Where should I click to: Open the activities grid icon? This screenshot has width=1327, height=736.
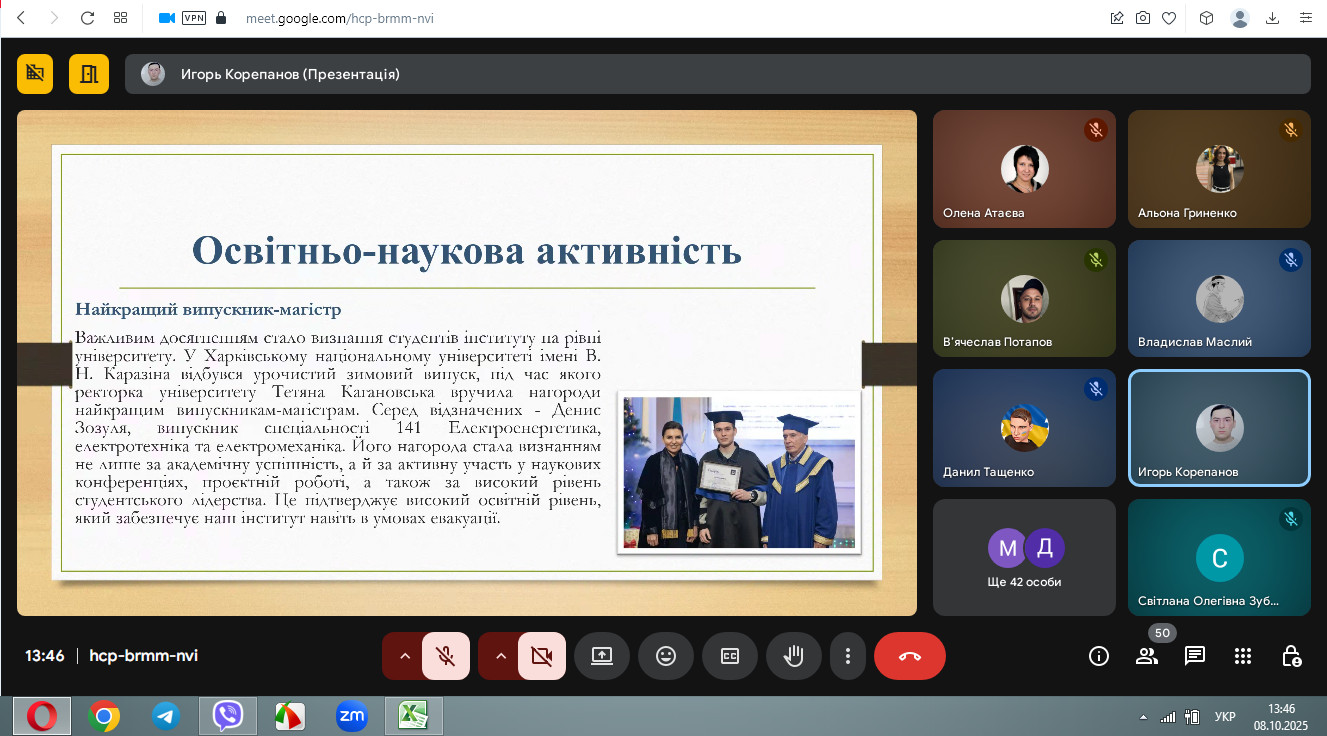1243,656
